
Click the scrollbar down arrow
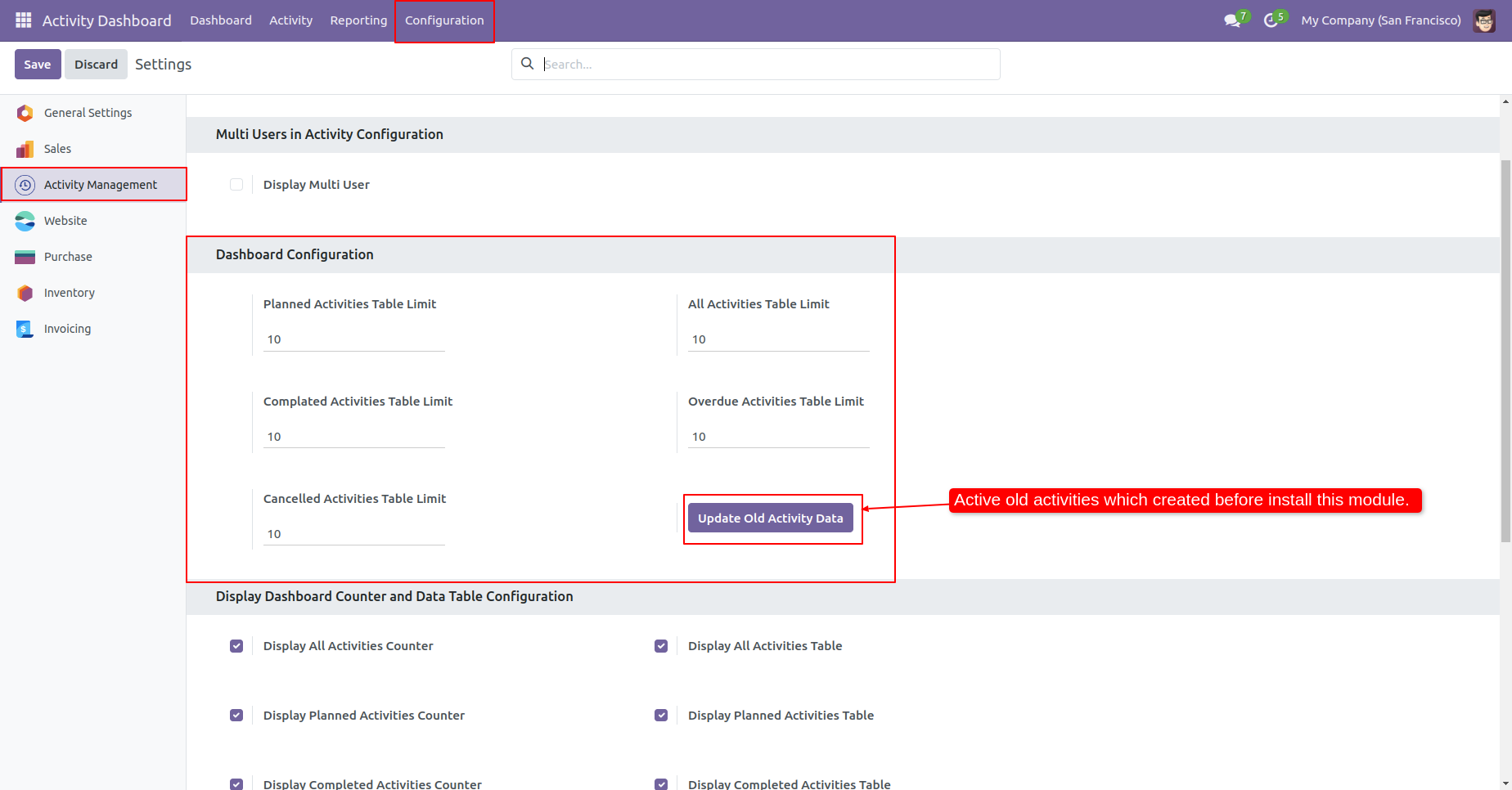tap(1505, 783)
